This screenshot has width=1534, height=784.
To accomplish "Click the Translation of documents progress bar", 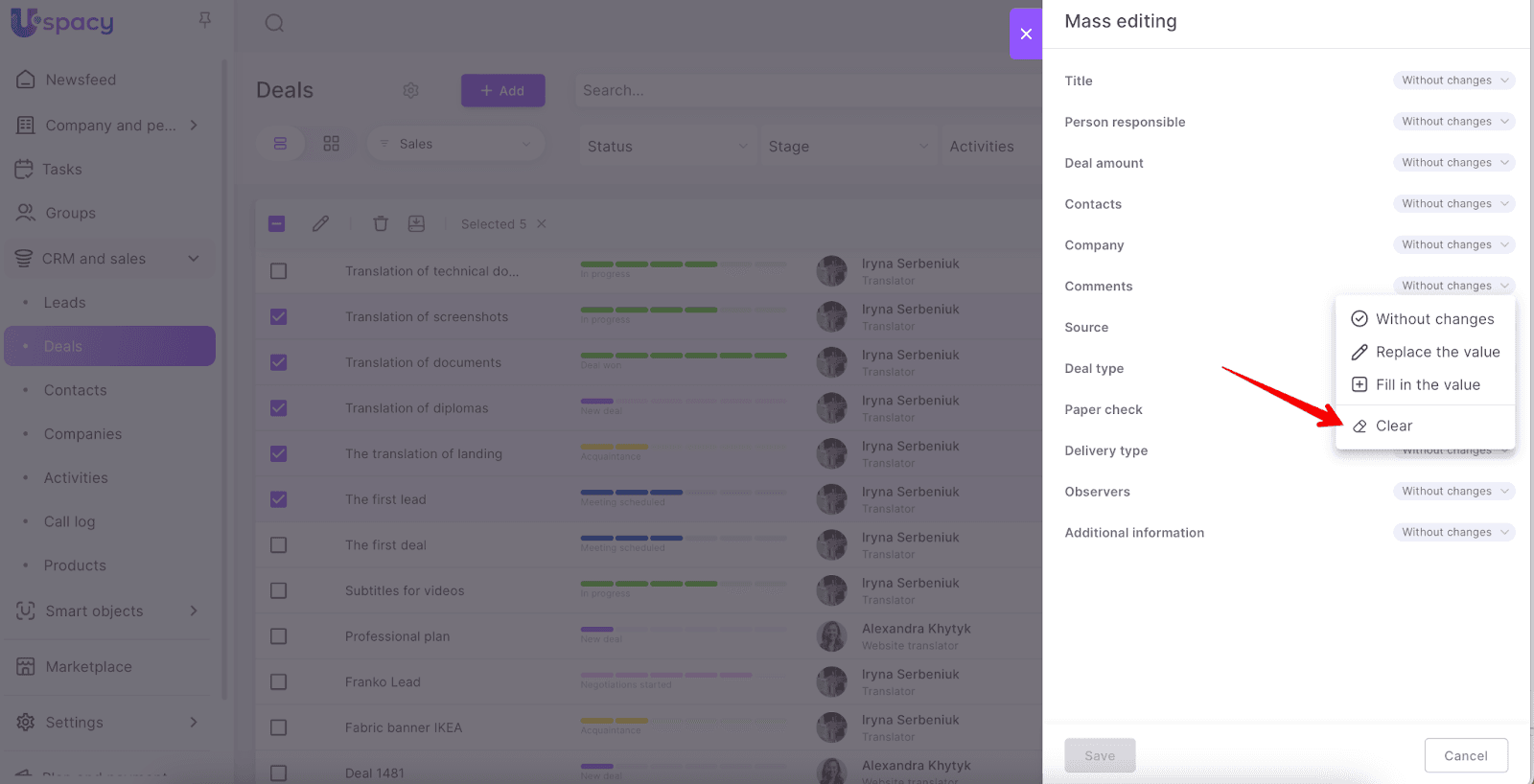I will point(683,356).
